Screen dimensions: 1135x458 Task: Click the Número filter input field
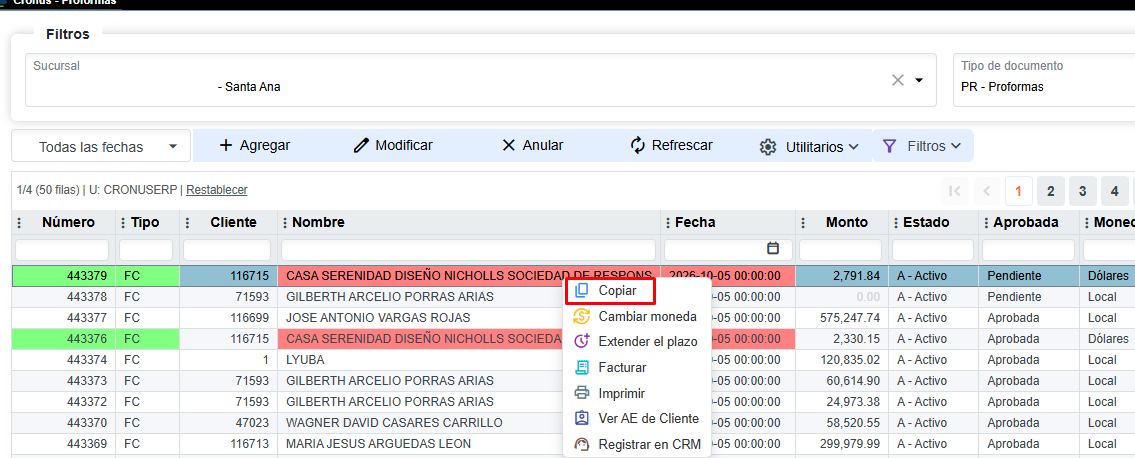click(x=62, y=250)
